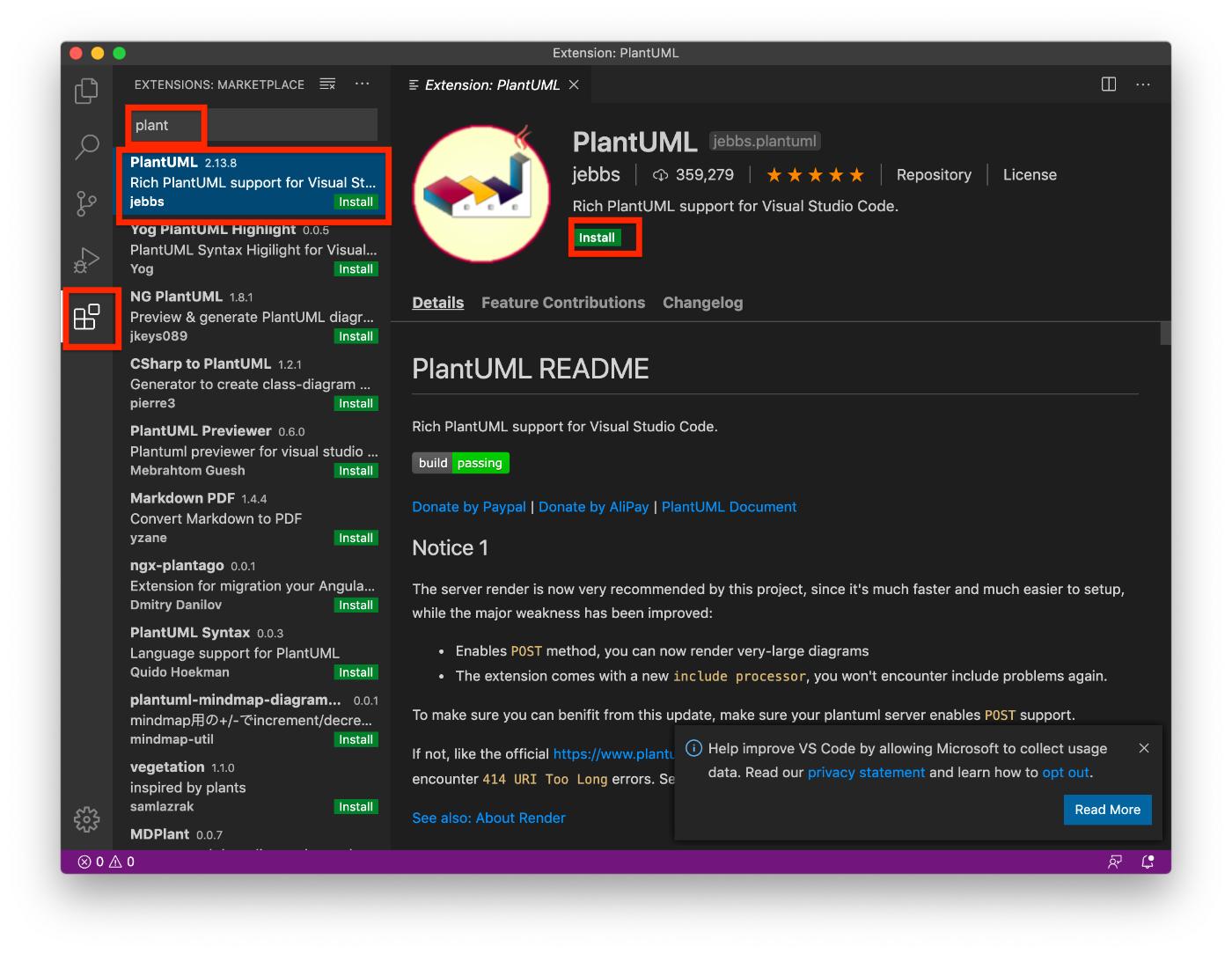The image size is (1232, 954).
Task: Click the build passing badge
Action: coord(461,463)
